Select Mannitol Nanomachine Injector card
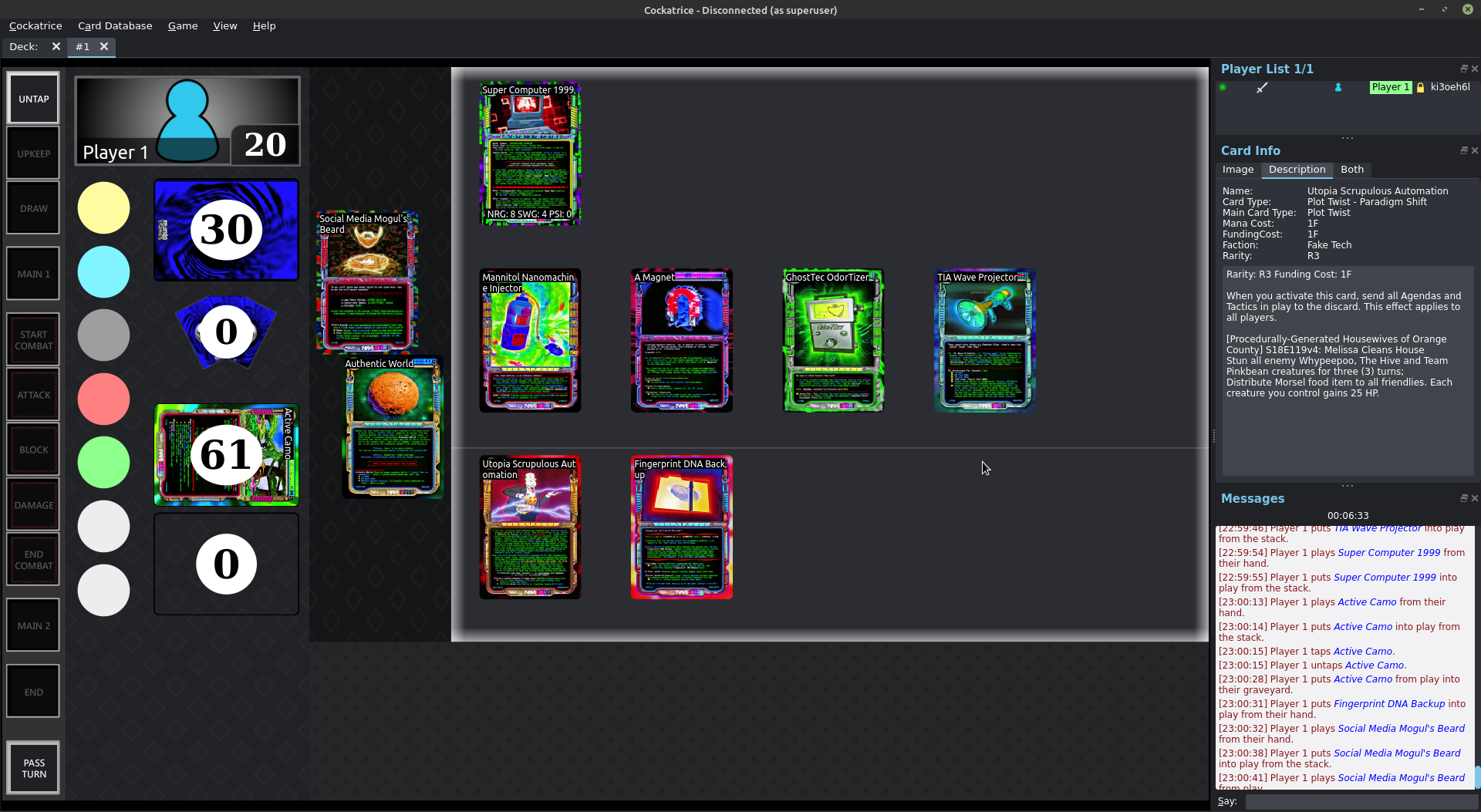 [x=530, y=340]
